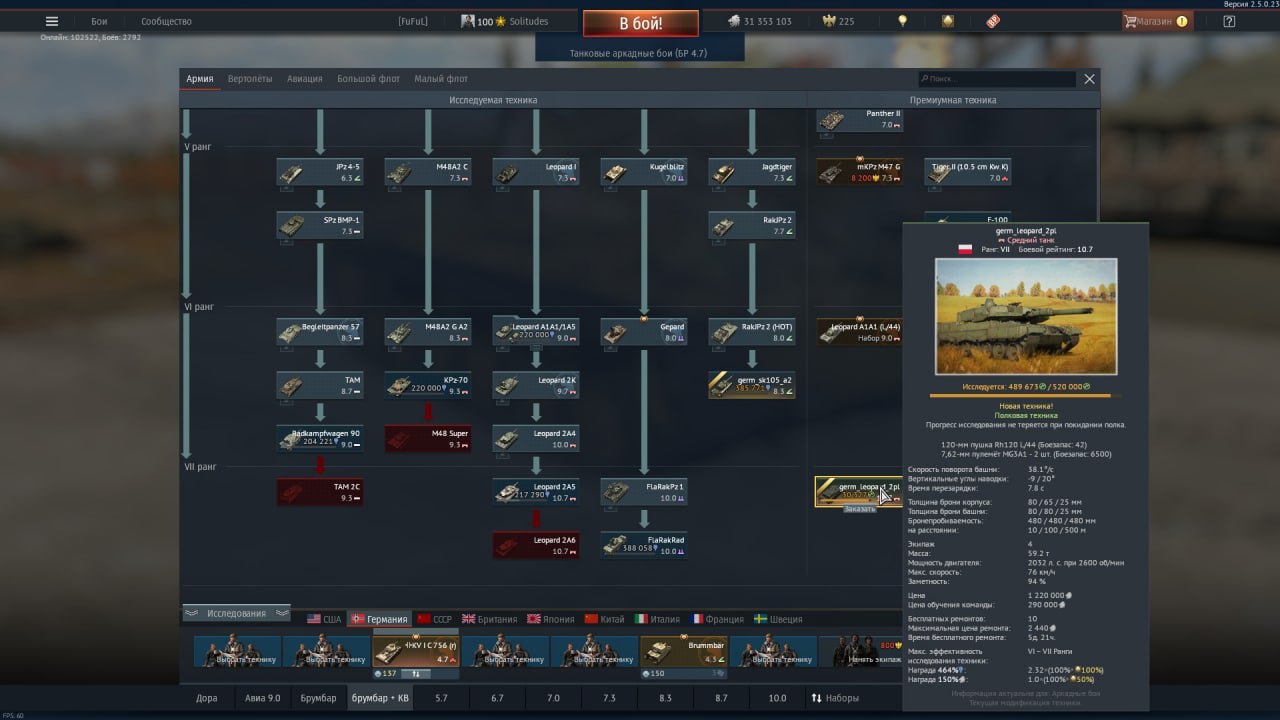
Task: Select the Leopard 2A4 card
Action: [536, 439]
